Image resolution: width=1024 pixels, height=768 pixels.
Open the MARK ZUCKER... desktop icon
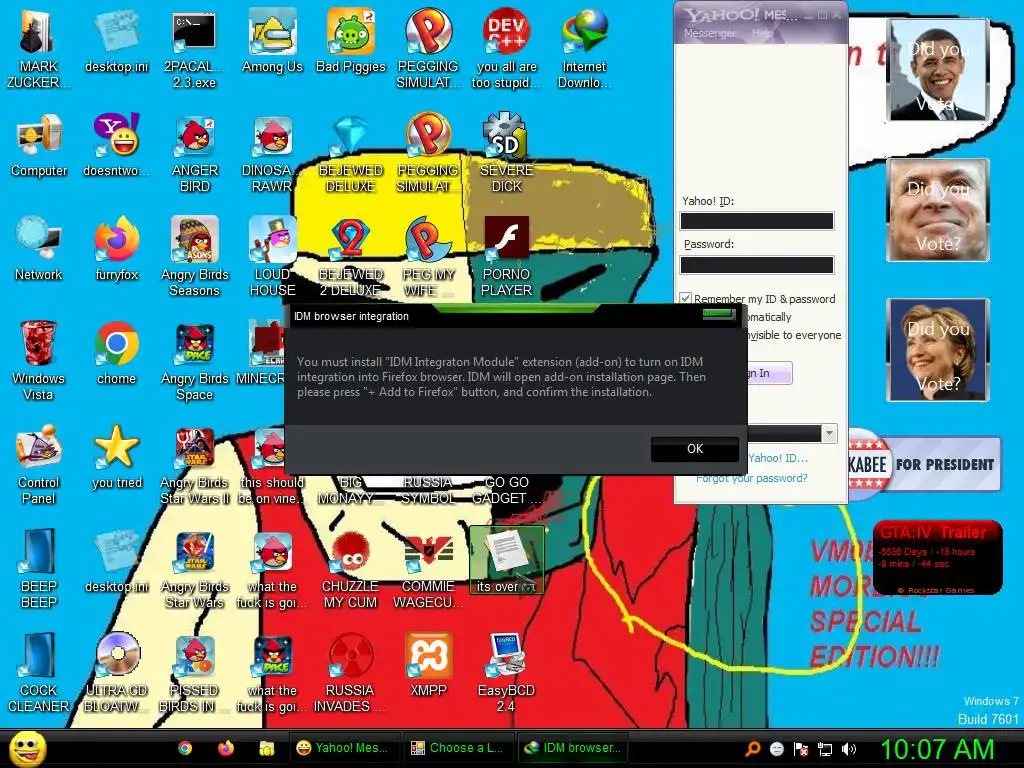coord(38,49)
